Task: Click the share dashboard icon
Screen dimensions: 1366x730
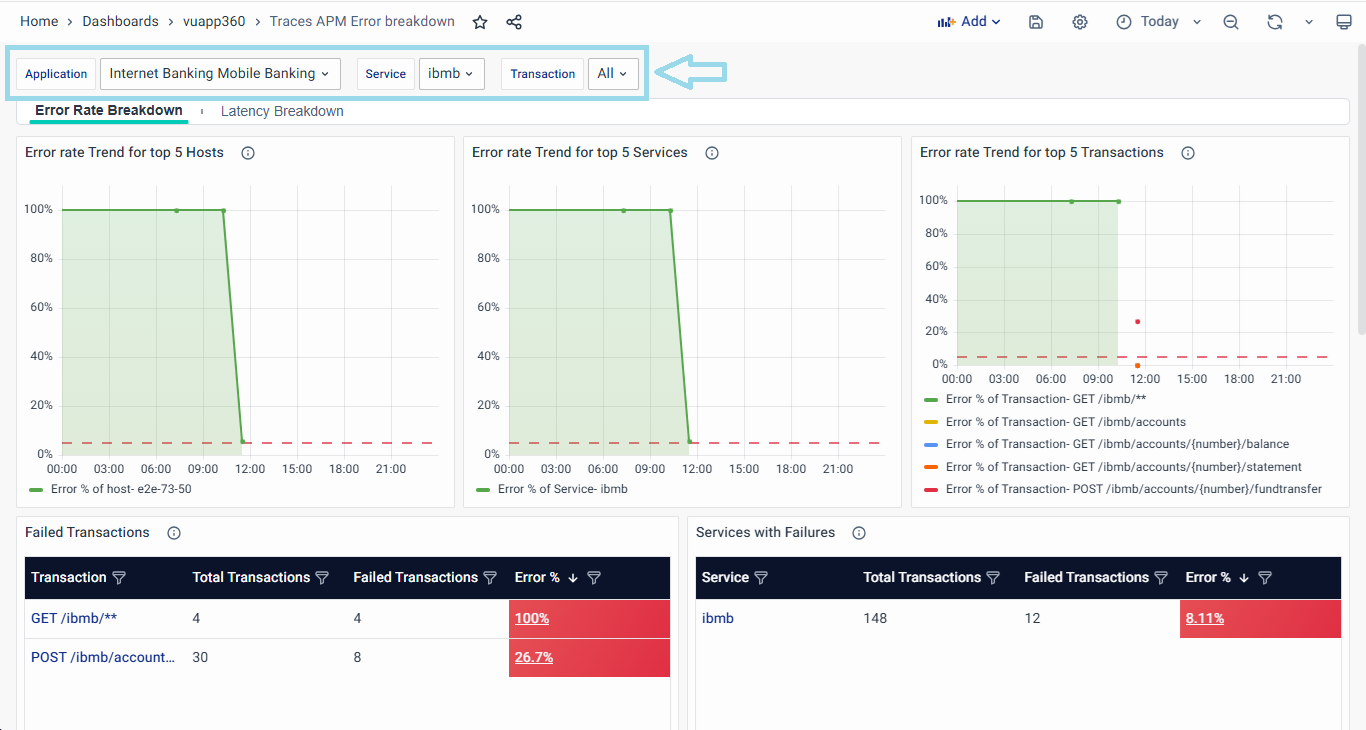Action: click(x=514, y=22)
